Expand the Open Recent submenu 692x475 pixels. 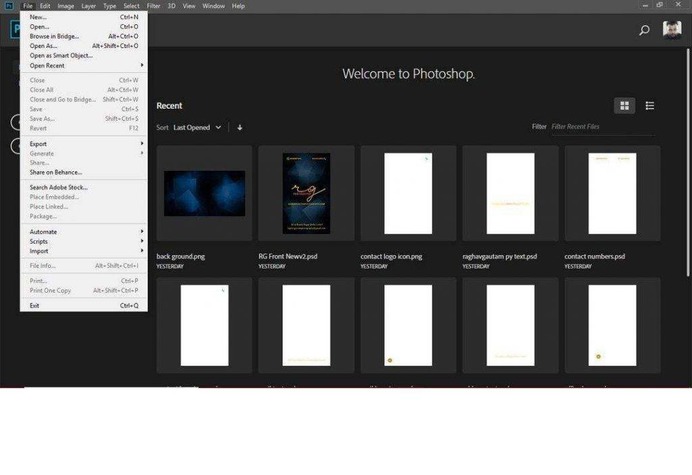[x=84, y=65]
